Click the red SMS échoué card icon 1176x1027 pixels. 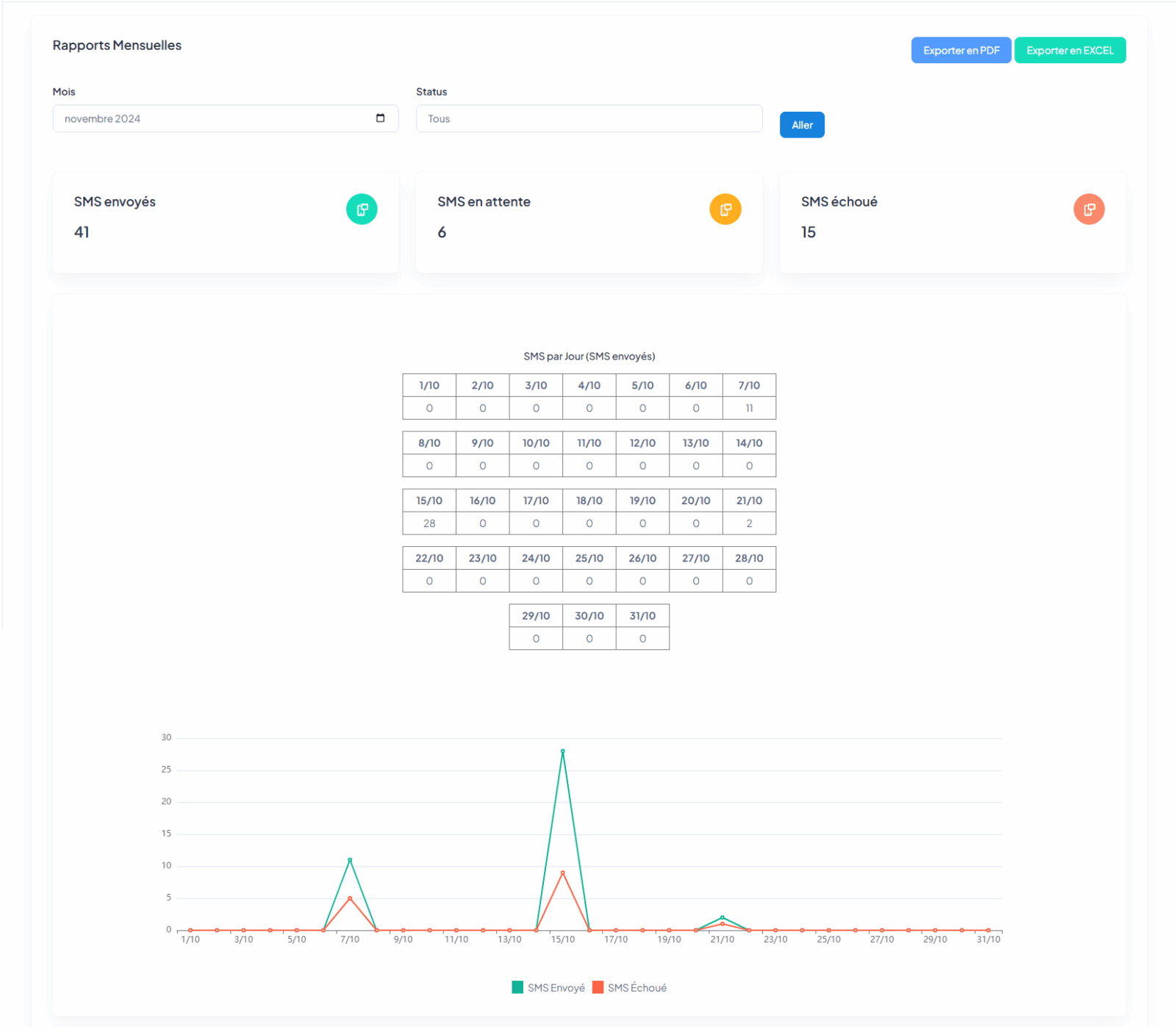[1089, 210]
